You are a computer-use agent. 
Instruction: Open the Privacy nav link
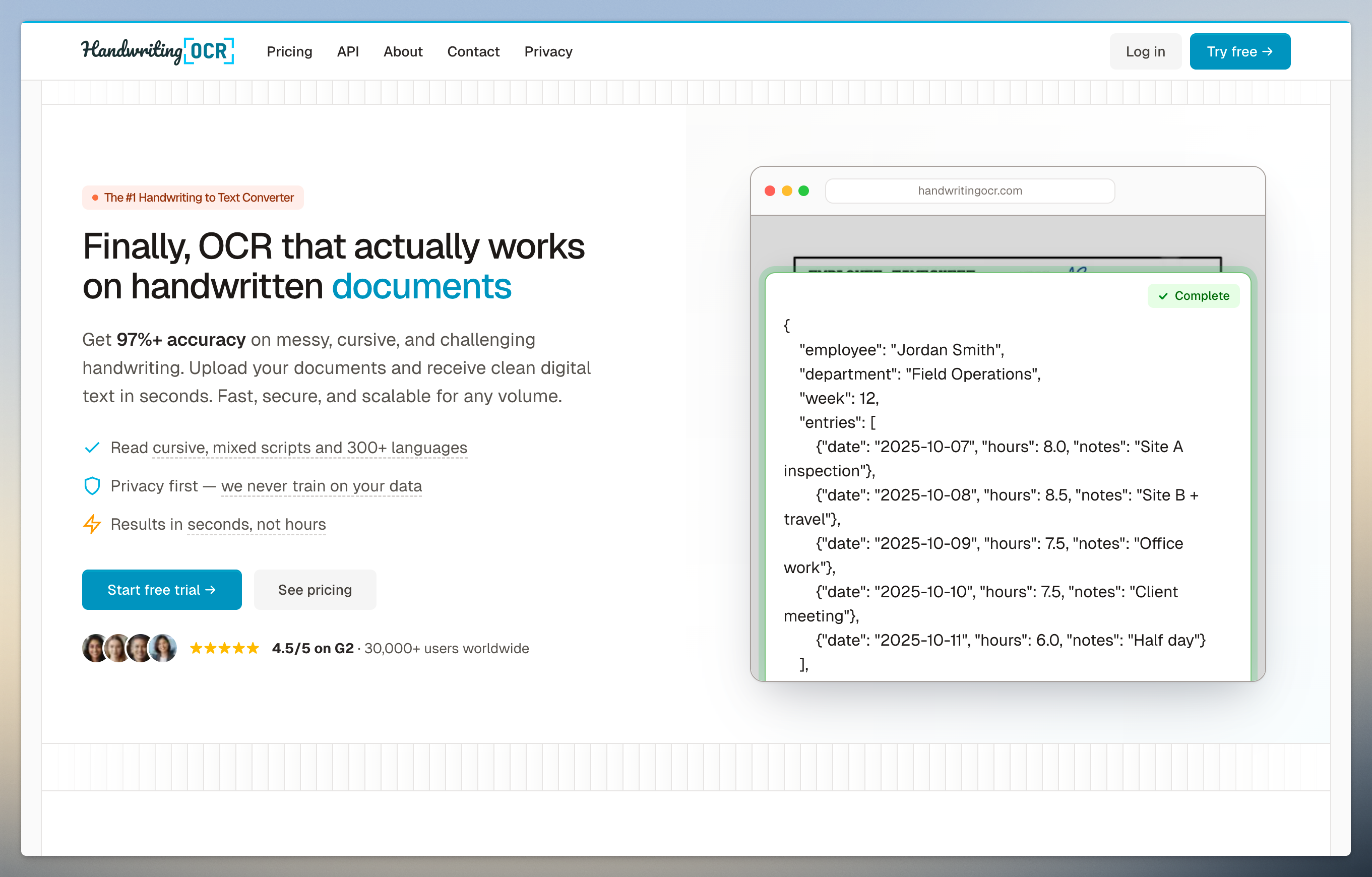click(548, 51)
